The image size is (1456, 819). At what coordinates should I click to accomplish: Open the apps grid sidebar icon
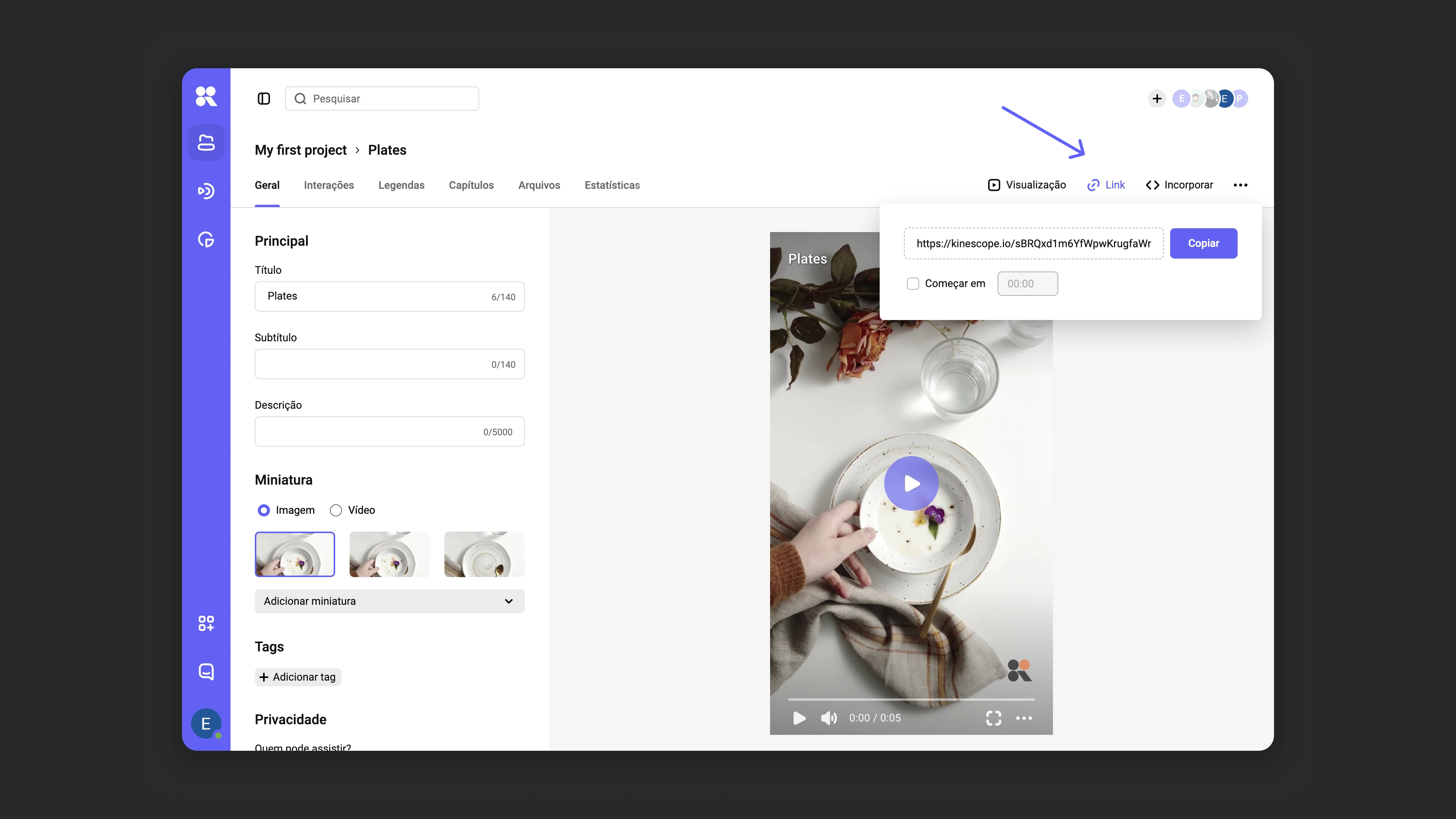206,623
